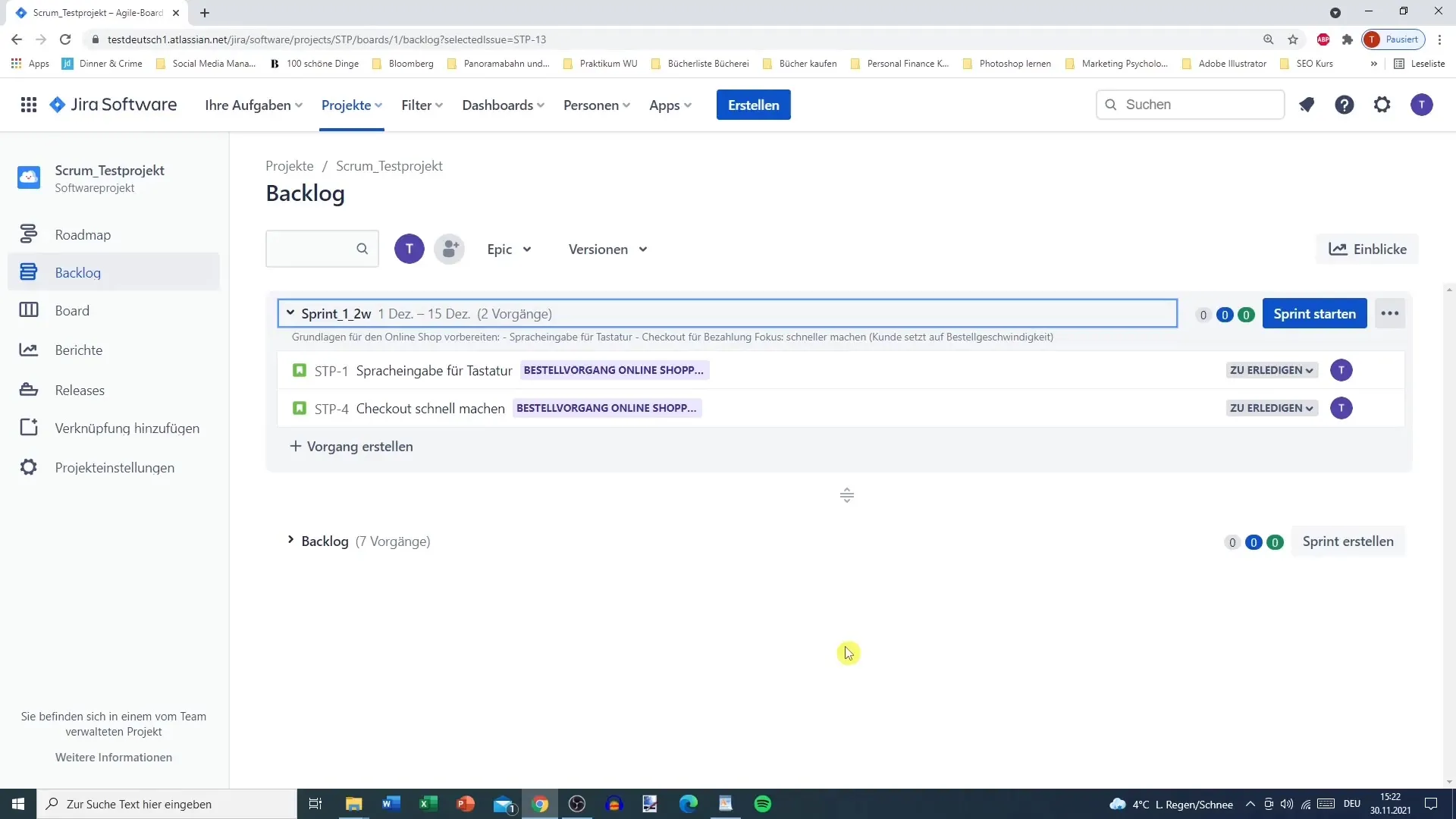Click Sprint starten button
Image resolution: width=1456 pixels, height=819 pixels.
[x=1314, y=314]
